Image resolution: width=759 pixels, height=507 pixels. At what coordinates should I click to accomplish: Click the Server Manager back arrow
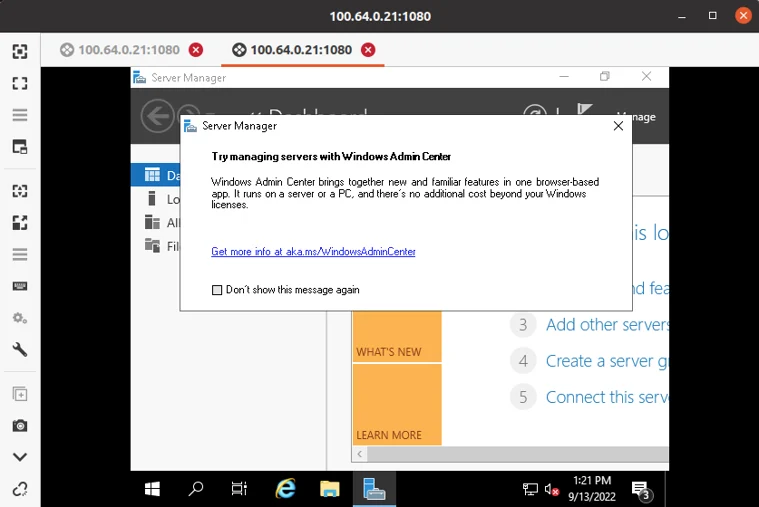(x=157, y=116)
